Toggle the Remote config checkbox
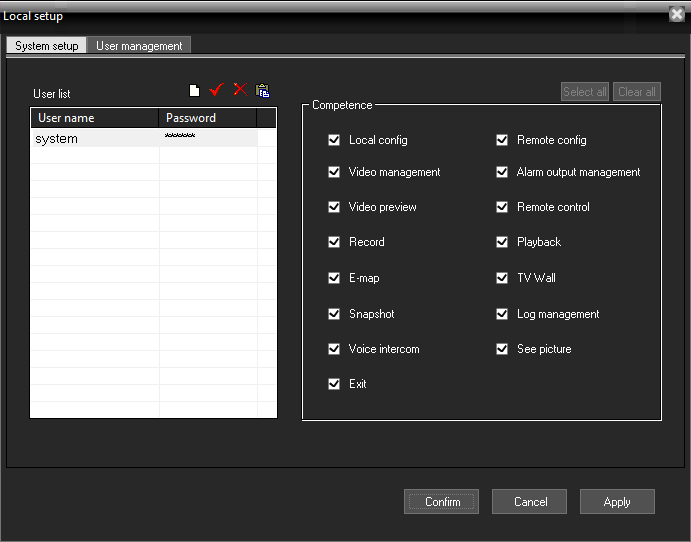The width and height of the screenshot is (691, 542). [x=502, y=140]
